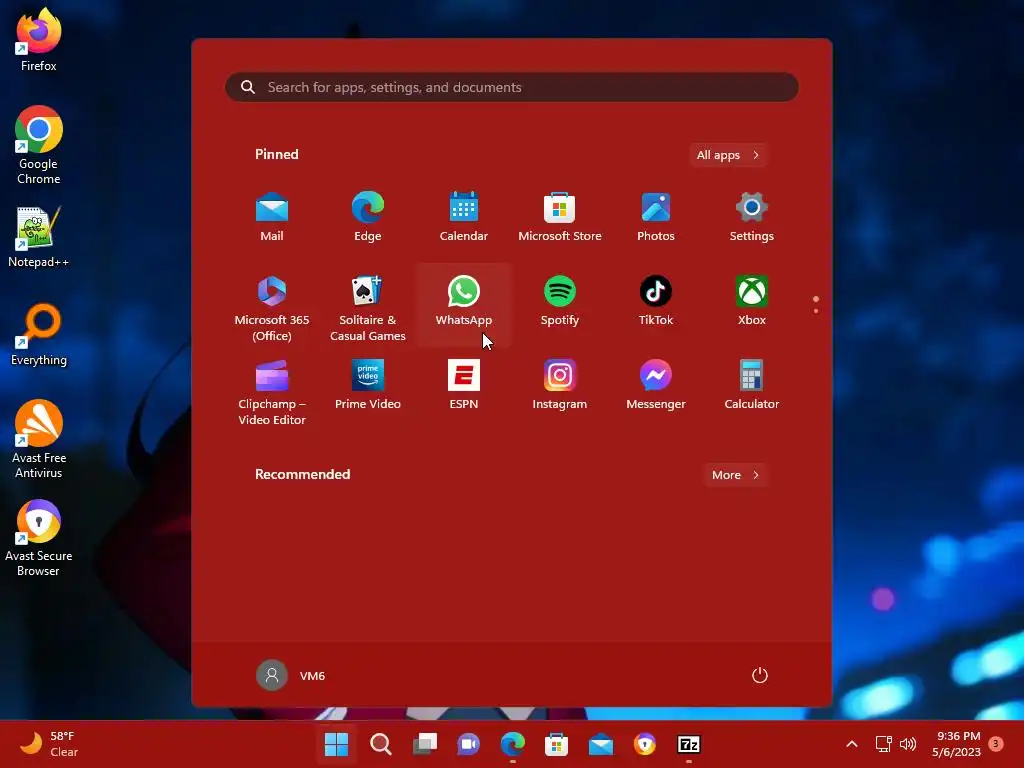The height and width of the screenshot is (768, 1024).
Task: Open the Calendar pinned app
Action: (x=464, y=217)
